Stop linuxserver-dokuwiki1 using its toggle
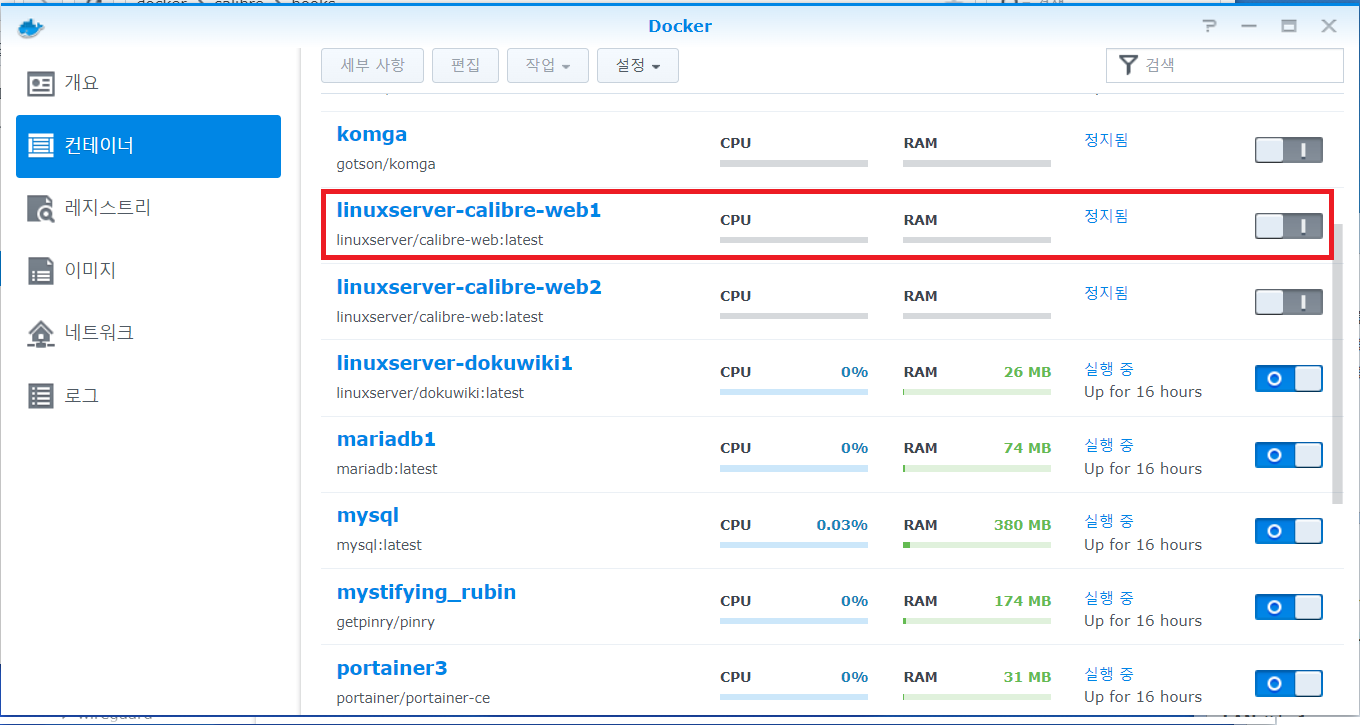 [x=1289, y=378]
